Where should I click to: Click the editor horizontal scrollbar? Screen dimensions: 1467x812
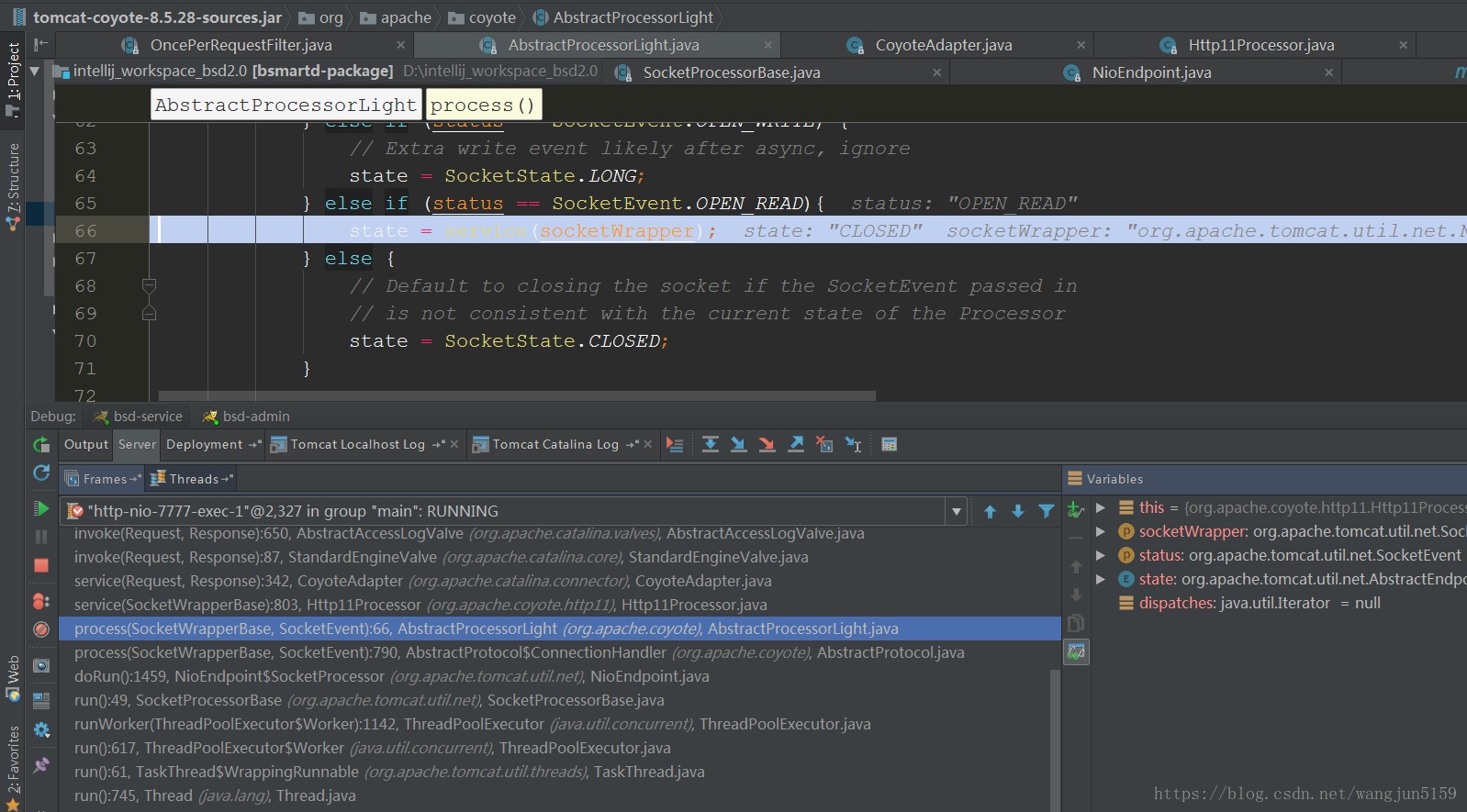pyautogui.click(x=517, y=396)
